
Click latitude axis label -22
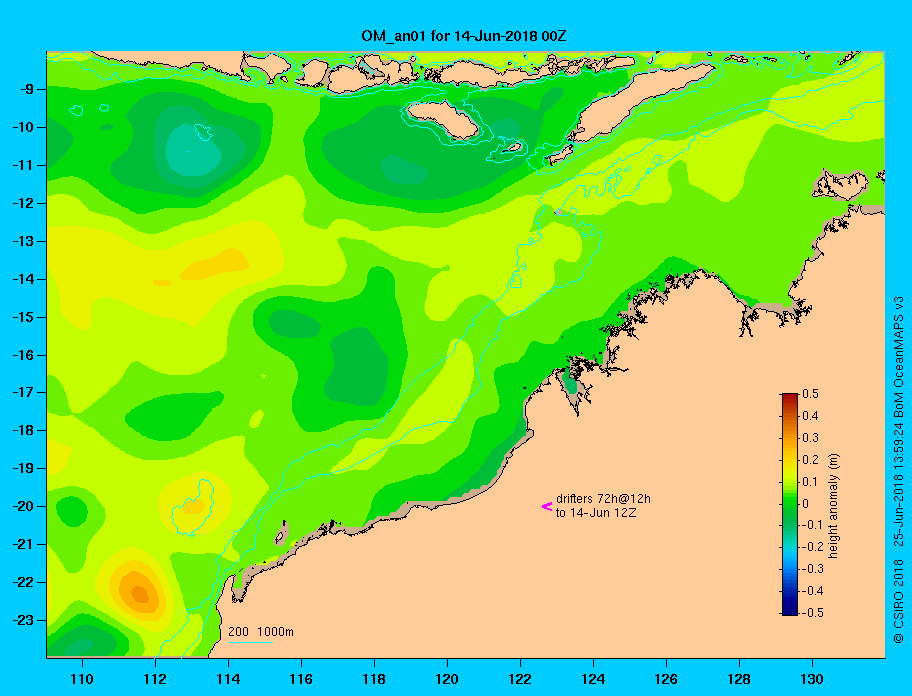pos(22,582)
